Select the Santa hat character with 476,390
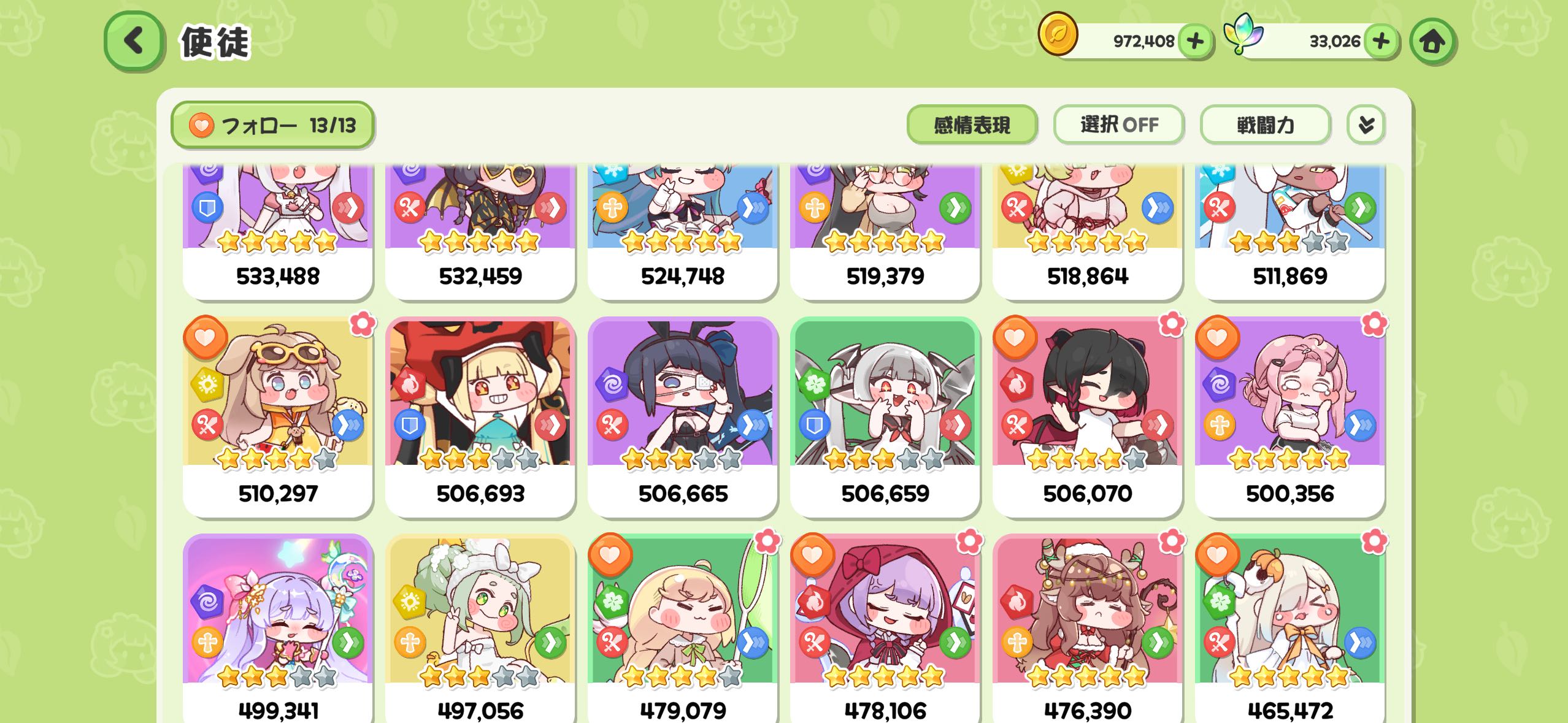Viewport: 1568px width, 723px height. [x=1088, y=629]
